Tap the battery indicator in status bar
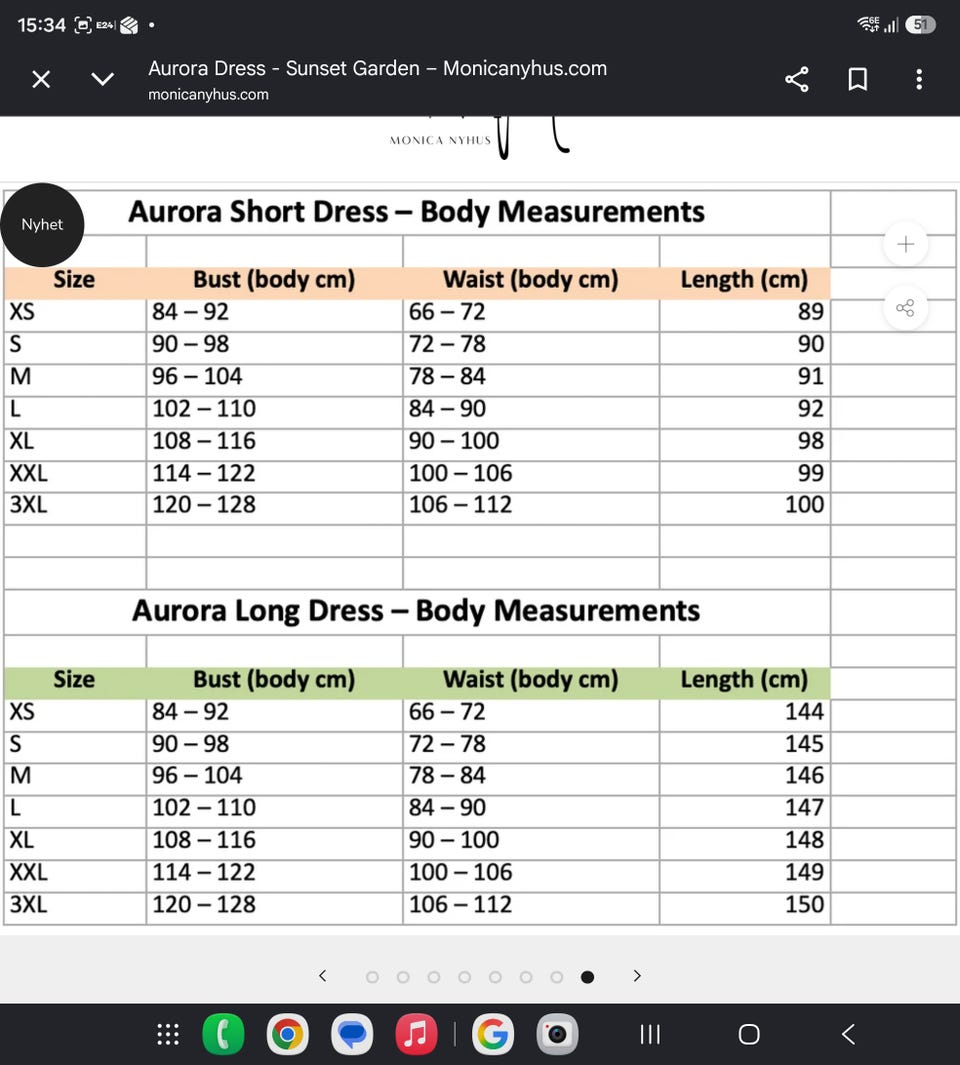The image size is (960, 1065). coord(921,24)
